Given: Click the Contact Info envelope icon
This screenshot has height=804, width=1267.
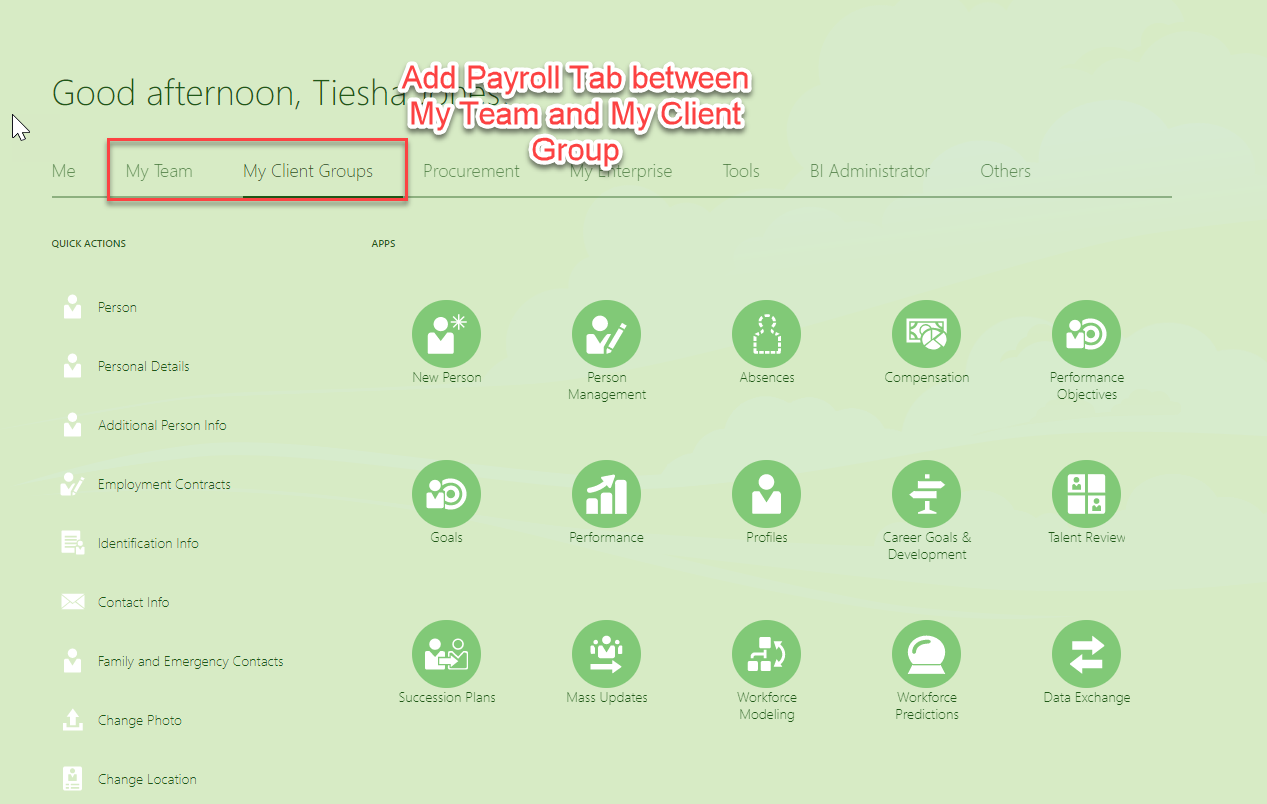Looking at the screenshot, I should coord(72,602).
